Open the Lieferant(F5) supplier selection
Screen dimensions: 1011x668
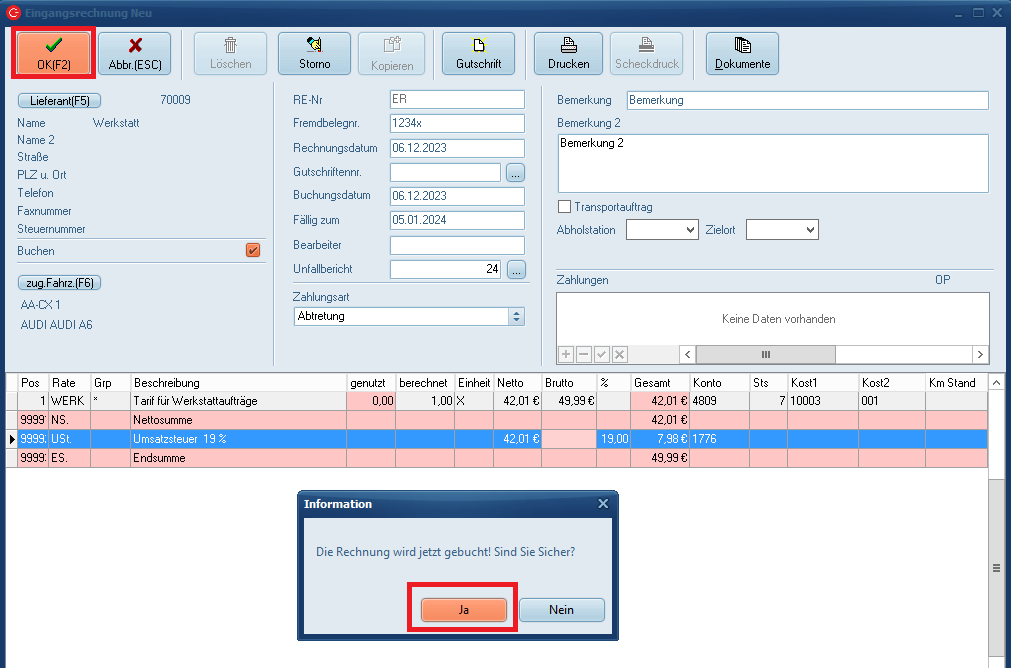60,100
